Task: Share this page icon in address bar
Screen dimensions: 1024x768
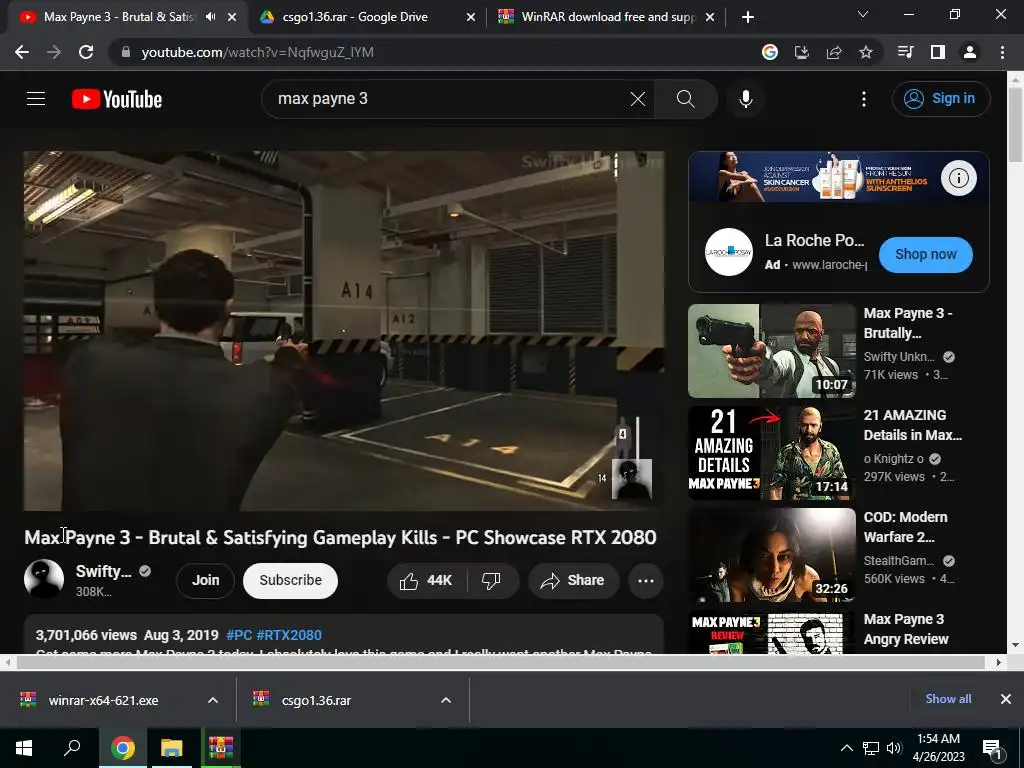Action: point(834,52)
